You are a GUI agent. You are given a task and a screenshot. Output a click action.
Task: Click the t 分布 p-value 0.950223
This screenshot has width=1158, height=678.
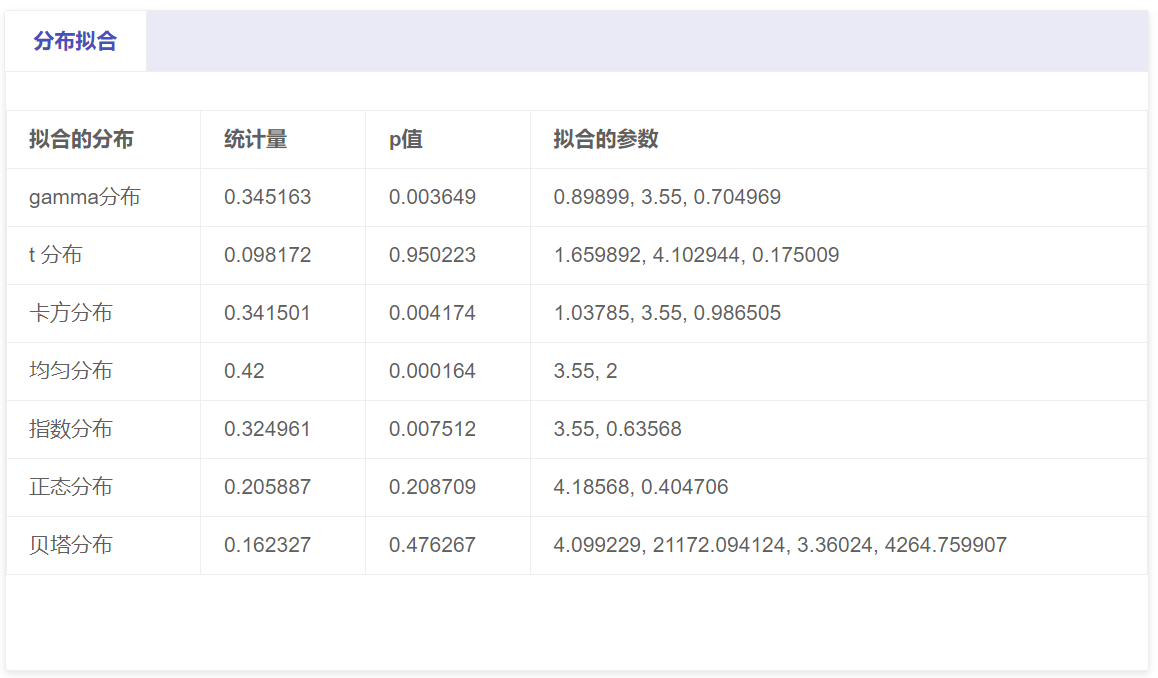click(432, 255)
